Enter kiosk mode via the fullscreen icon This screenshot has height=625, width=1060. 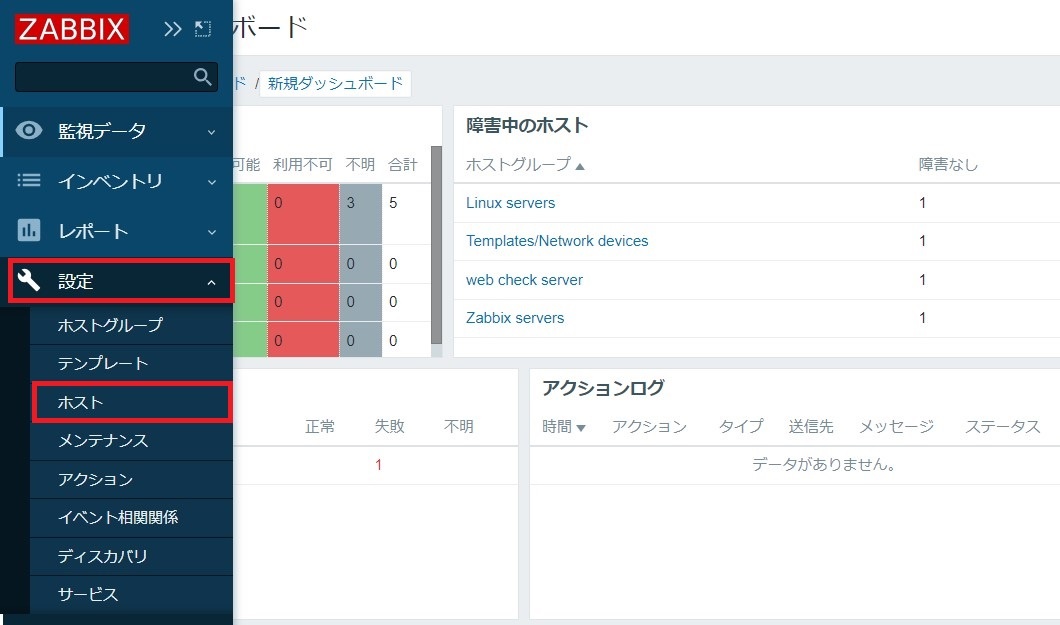[x=202, y=28]
